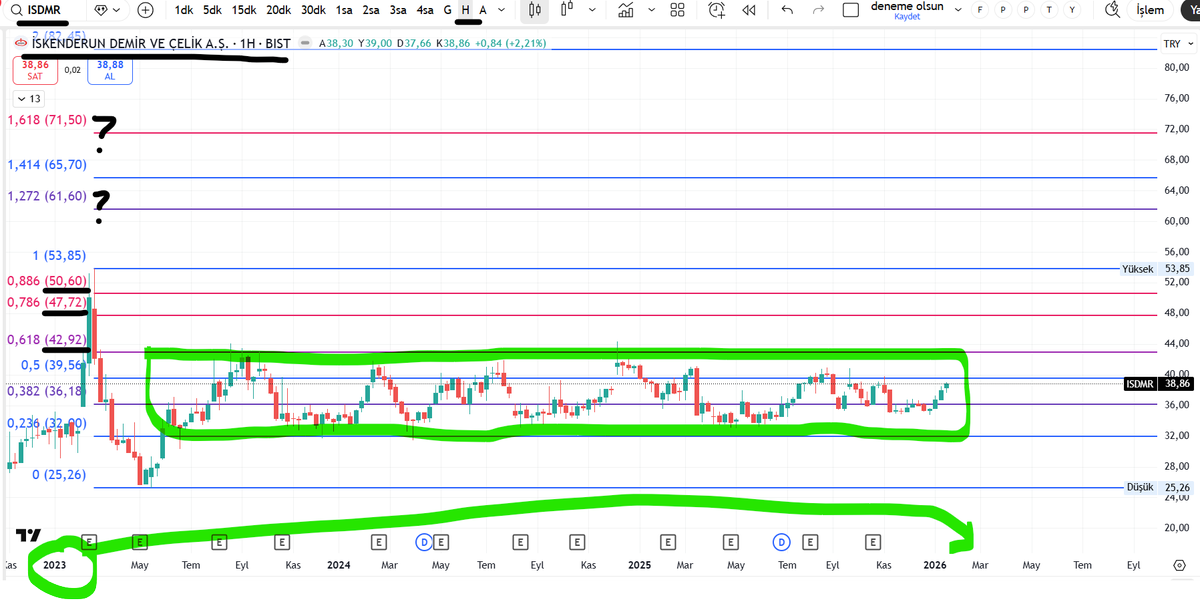The image size is (1200, 600).
Task: Create an alert with the alarm icon
Action: point(717,10)
